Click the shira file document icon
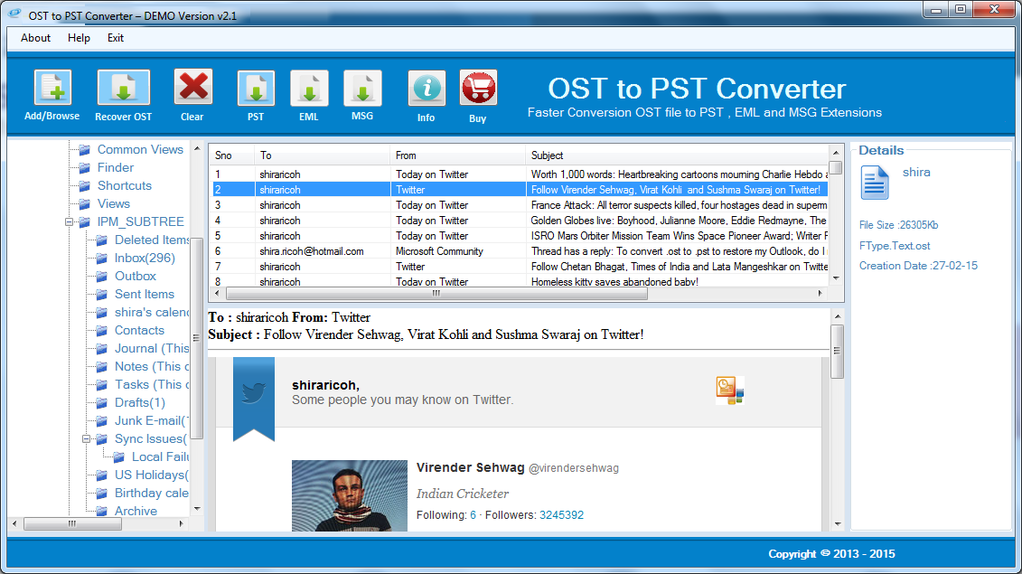This screenshot has height=574, width=1022. pos(874,182)
